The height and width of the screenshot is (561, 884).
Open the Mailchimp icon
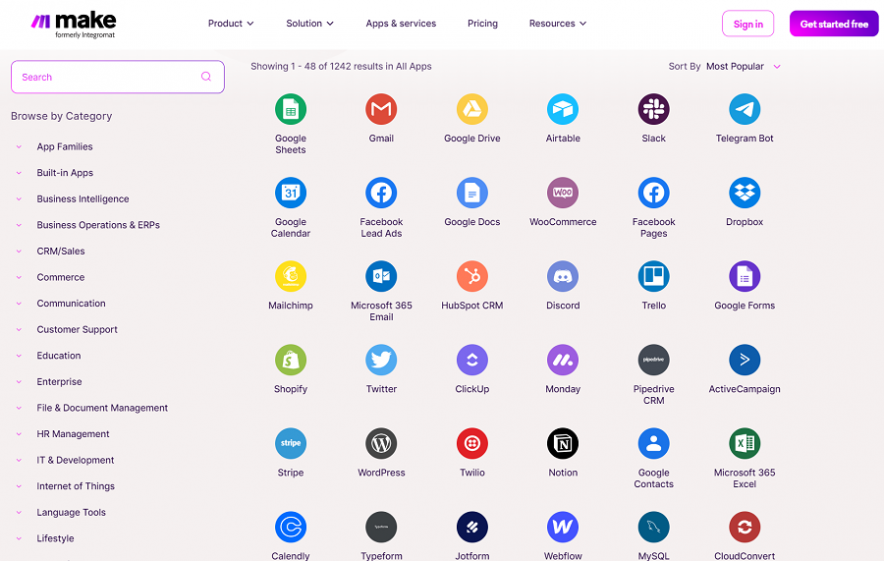[290, 276]
